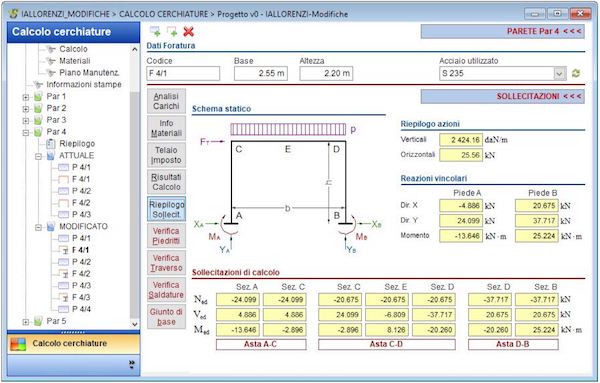Click the ATTUALE blue folder icon

51,156
